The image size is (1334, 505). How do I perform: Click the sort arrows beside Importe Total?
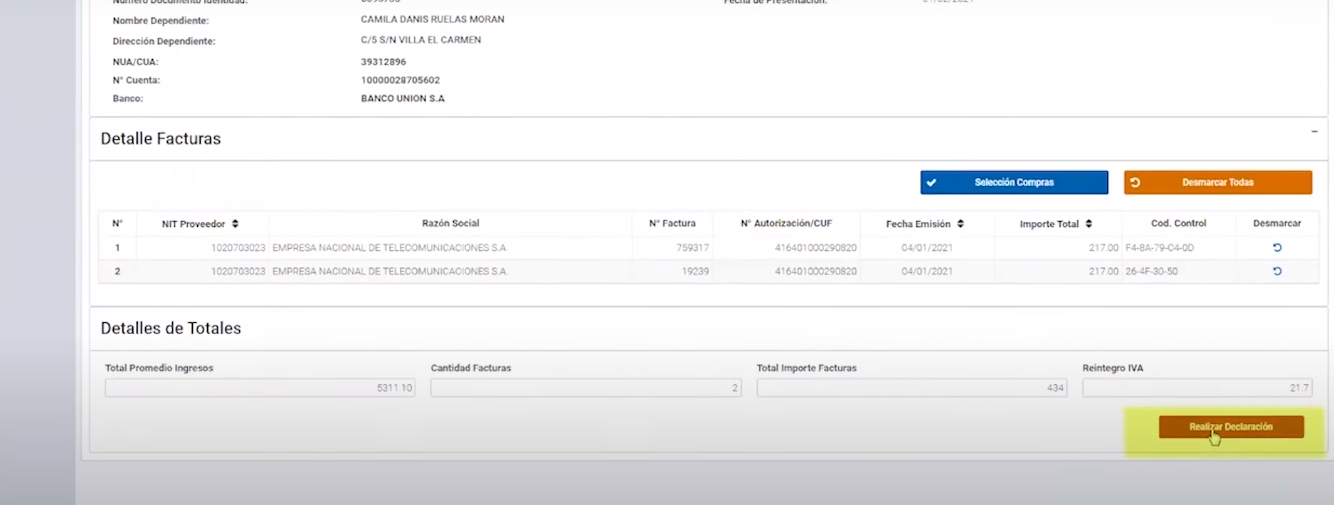pyautogui.click(x=1088, y=224)
